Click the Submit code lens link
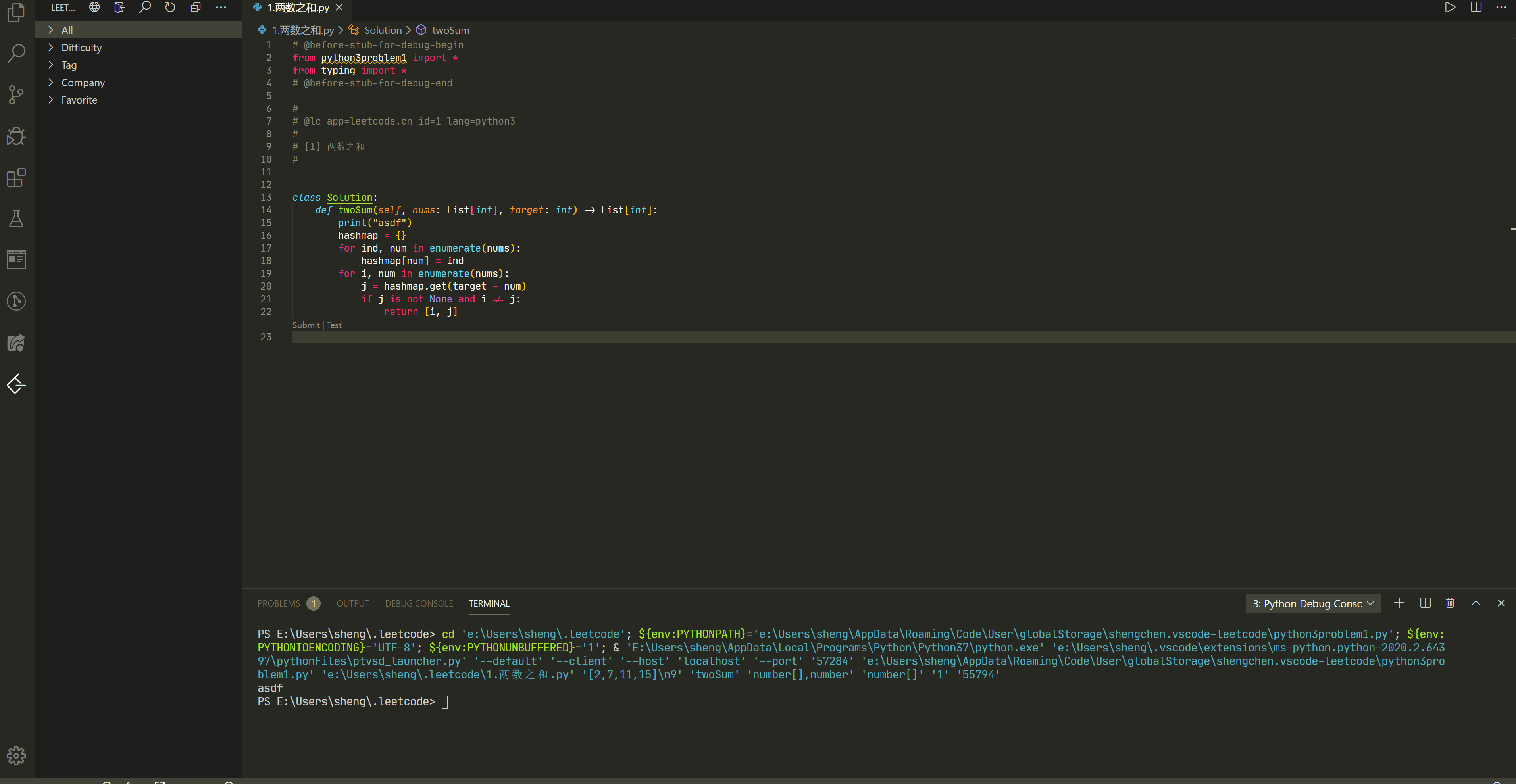 pos(306,325)
